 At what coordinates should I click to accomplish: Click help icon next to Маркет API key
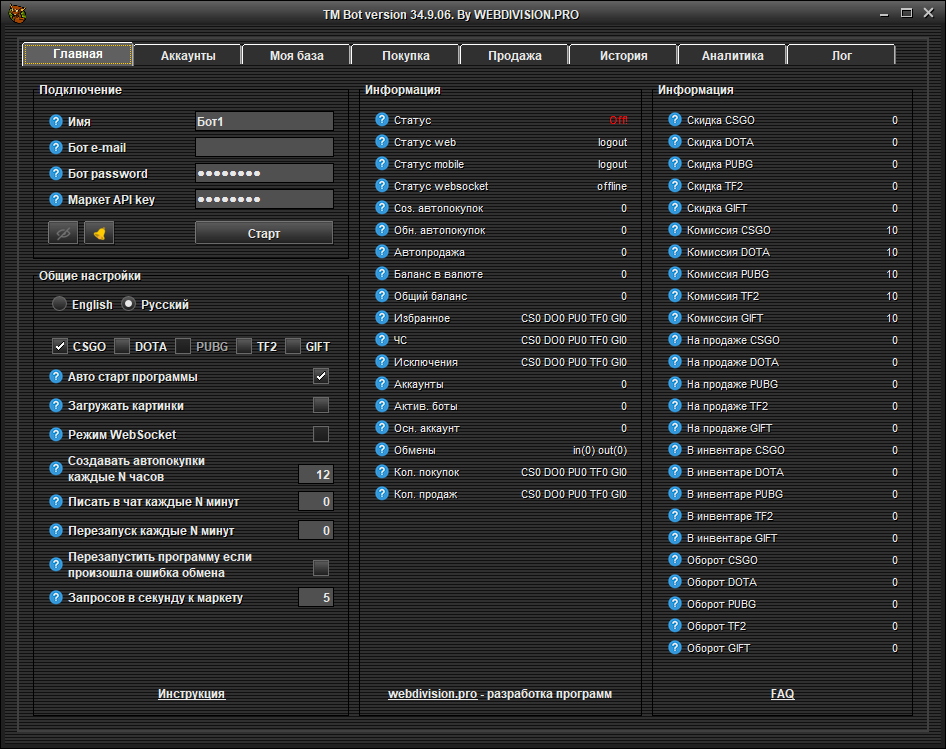click(56, 200)
